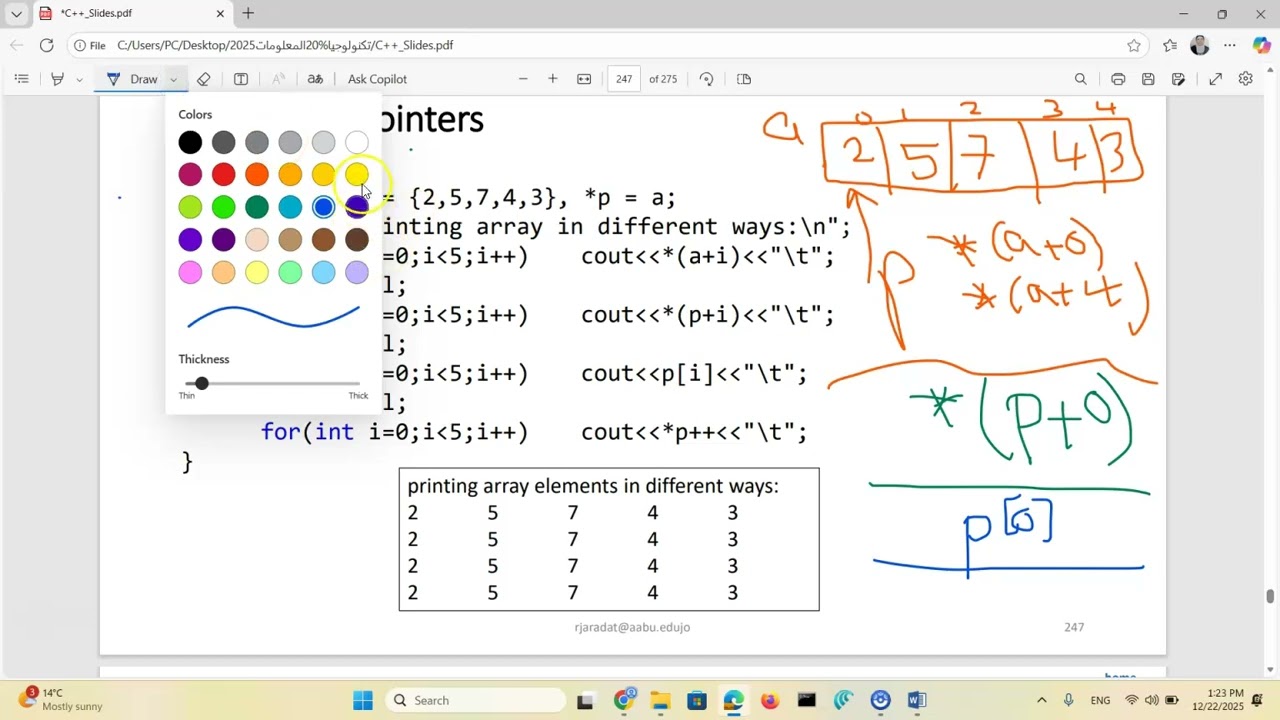The width and height of the screenshot is (1280, 720).
Task: Select the Erase tool
Action: pos(204,79)
